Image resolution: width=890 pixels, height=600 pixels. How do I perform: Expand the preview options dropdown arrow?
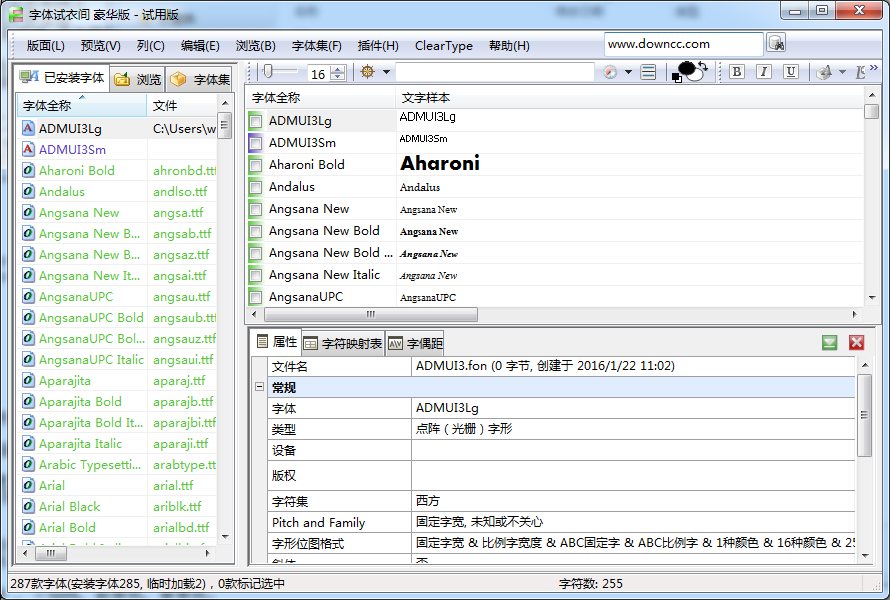coord(628,72)
